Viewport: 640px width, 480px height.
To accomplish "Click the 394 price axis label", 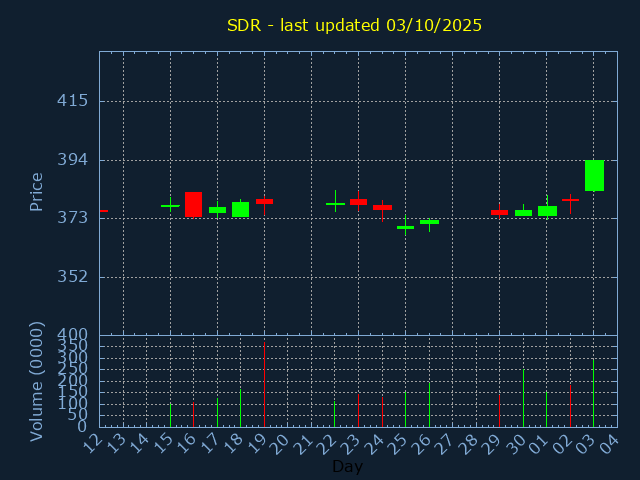I will point(72,160).
